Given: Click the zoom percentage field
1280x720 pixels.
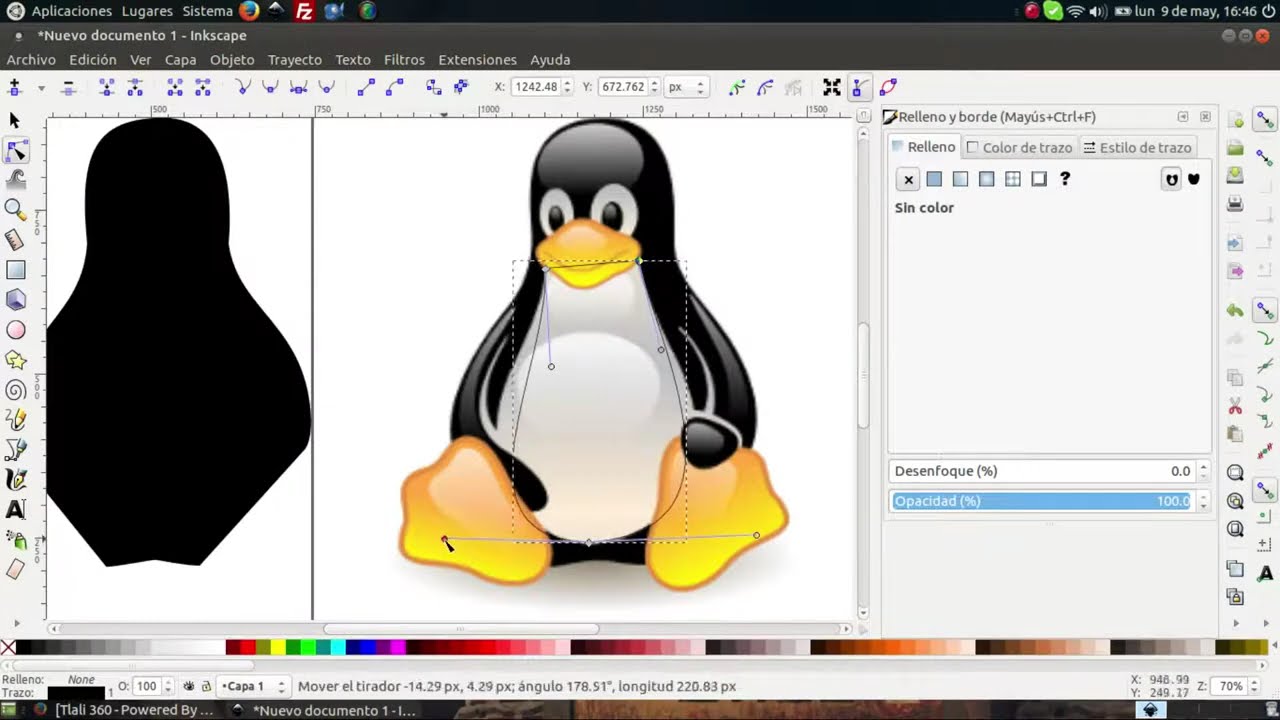Looking at the screenshot, I should [x=1230, y=686].
